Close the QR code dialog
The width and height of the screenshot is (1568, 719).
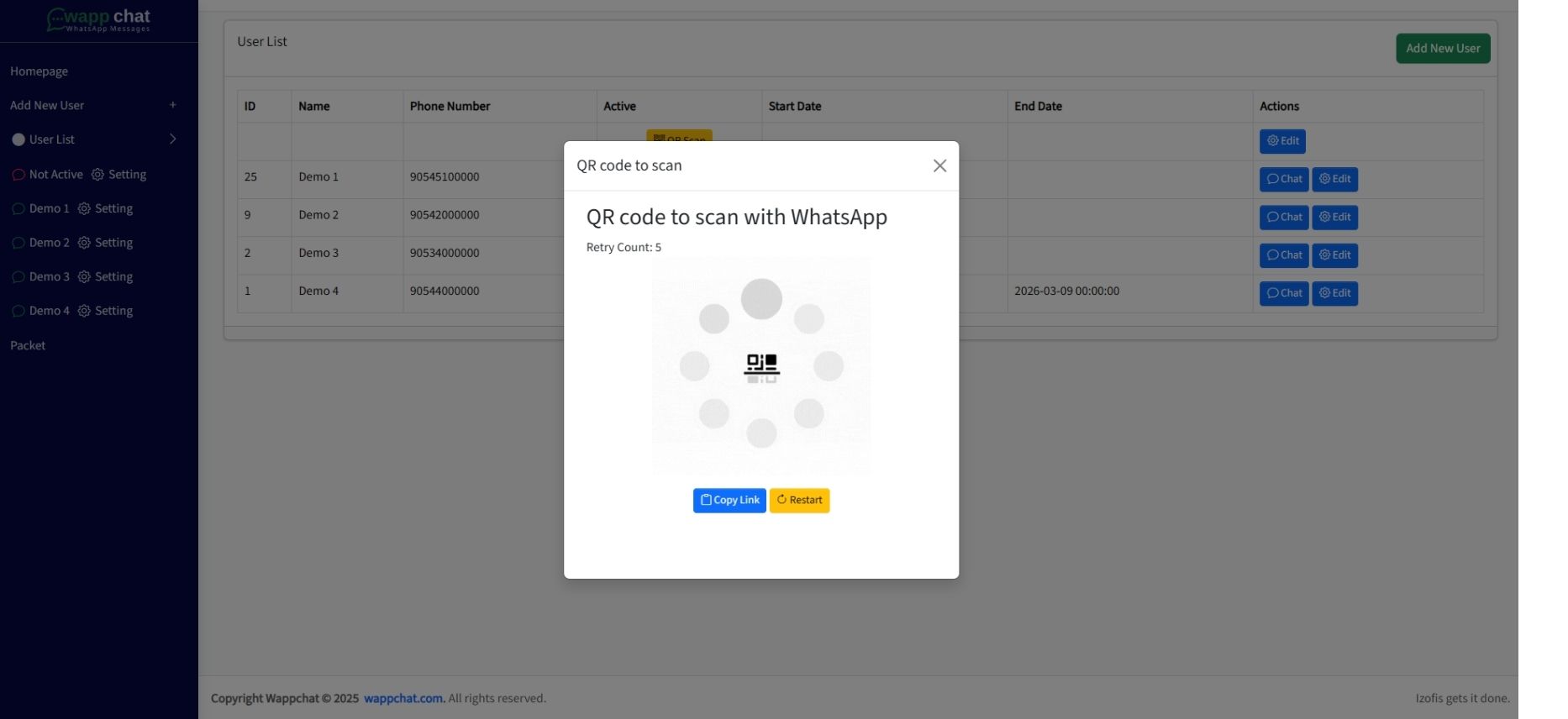tap(939, 165)
